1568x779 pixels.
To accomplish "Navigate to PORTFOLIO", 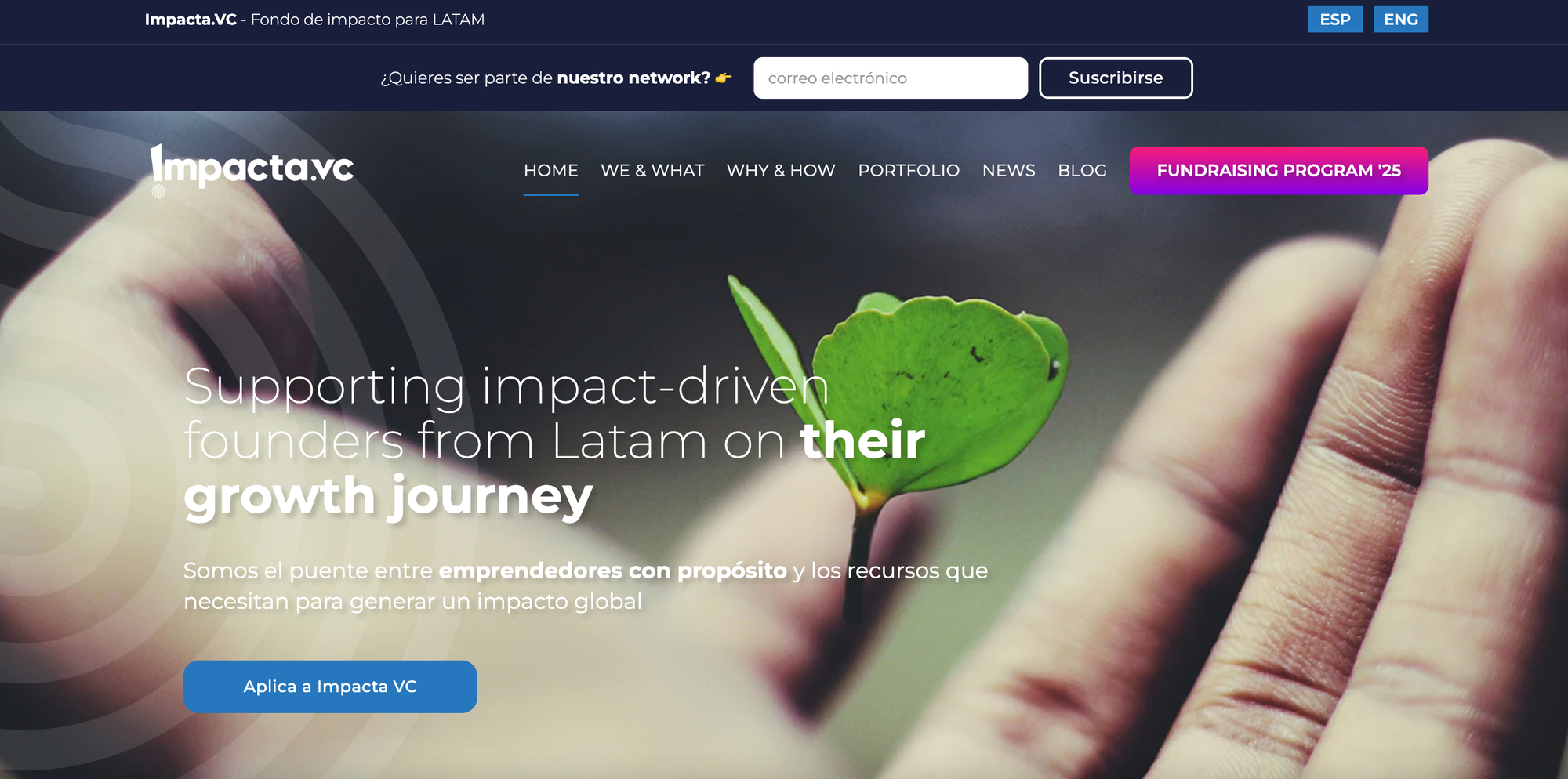I will [909, 171].
